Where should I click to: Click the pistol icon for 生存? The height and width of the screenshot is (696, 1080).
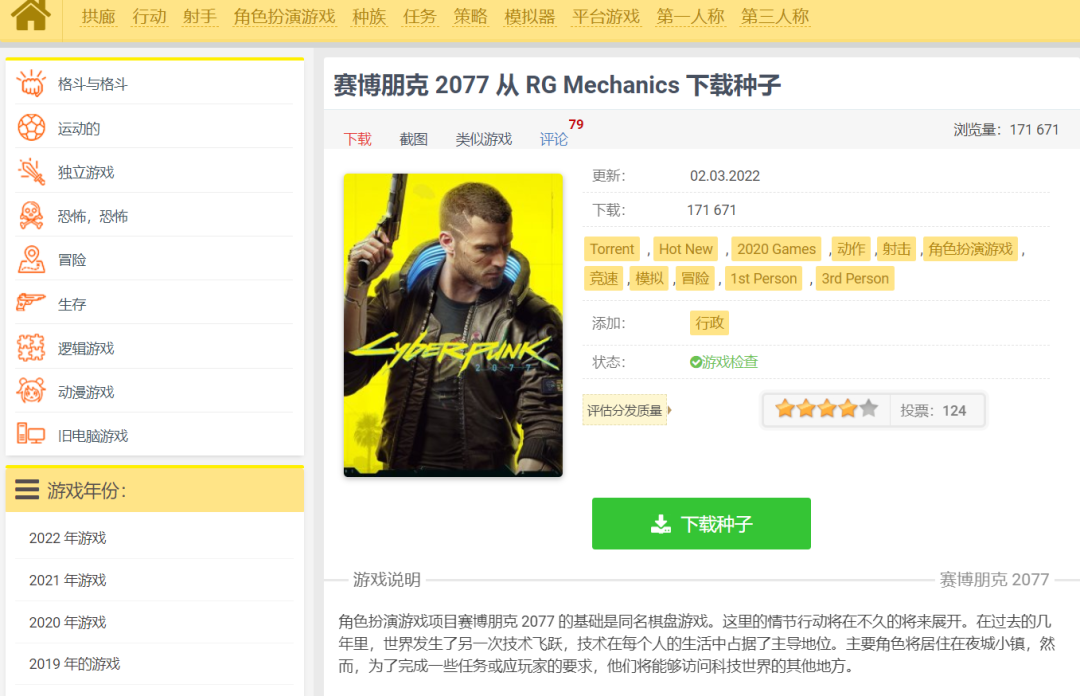tap(31, 303)
